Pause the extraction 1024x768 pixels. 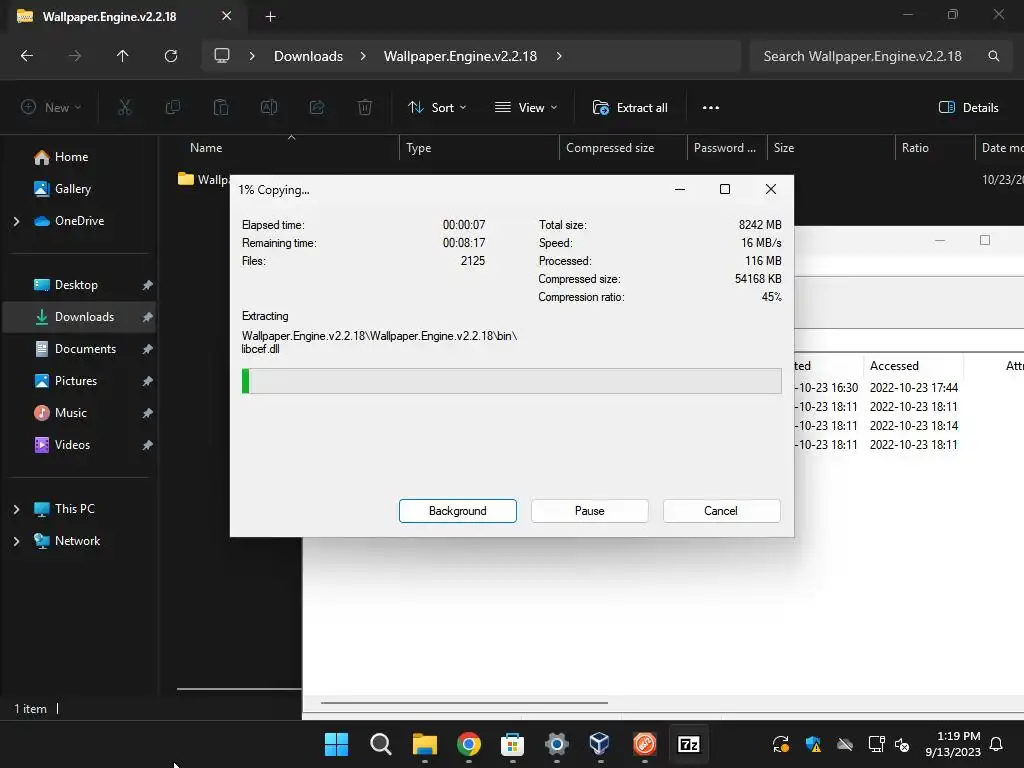pos(589,511)
